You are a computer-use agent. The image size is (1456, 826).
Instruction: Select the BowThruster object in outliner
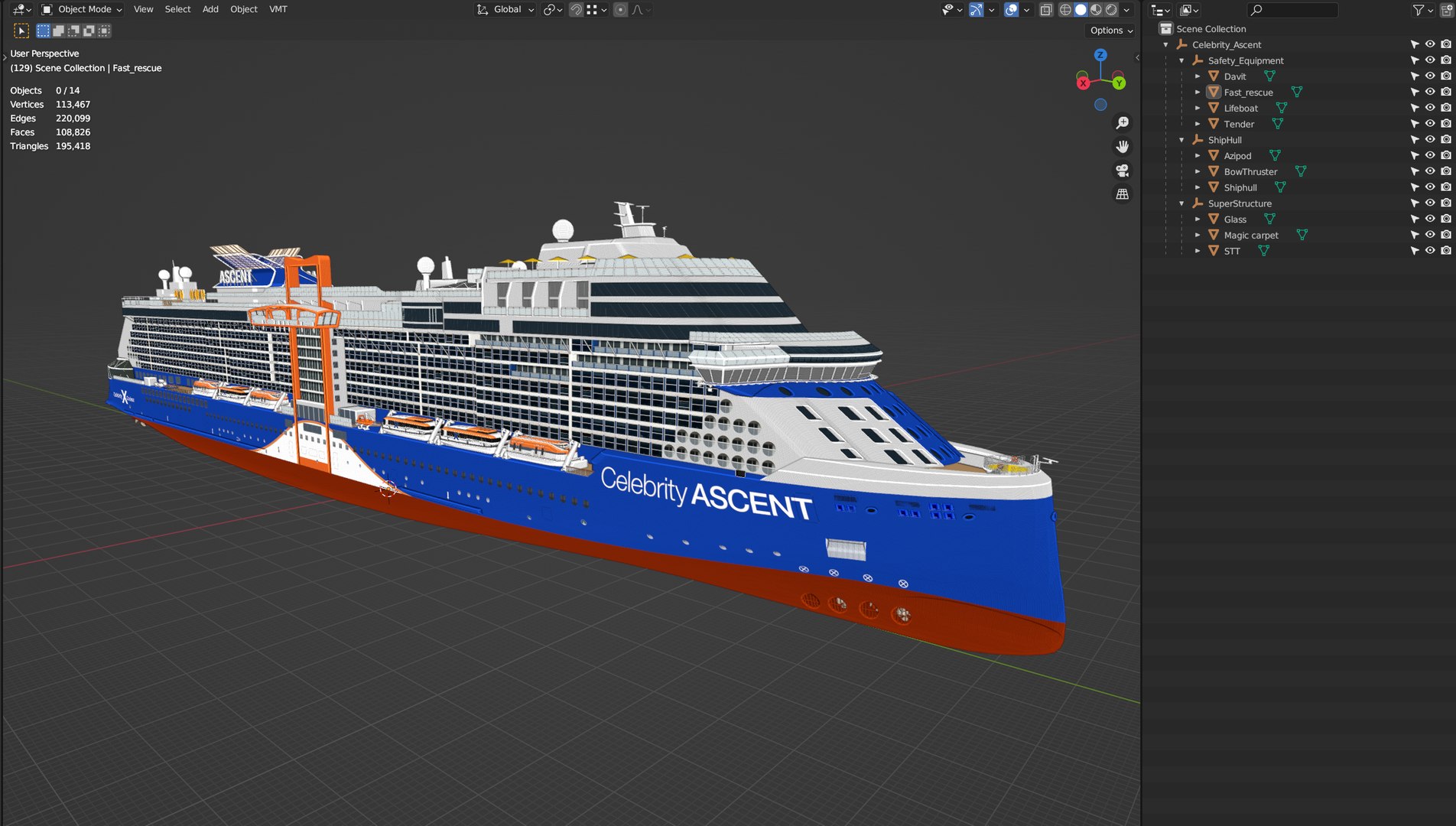point(1250,172)
